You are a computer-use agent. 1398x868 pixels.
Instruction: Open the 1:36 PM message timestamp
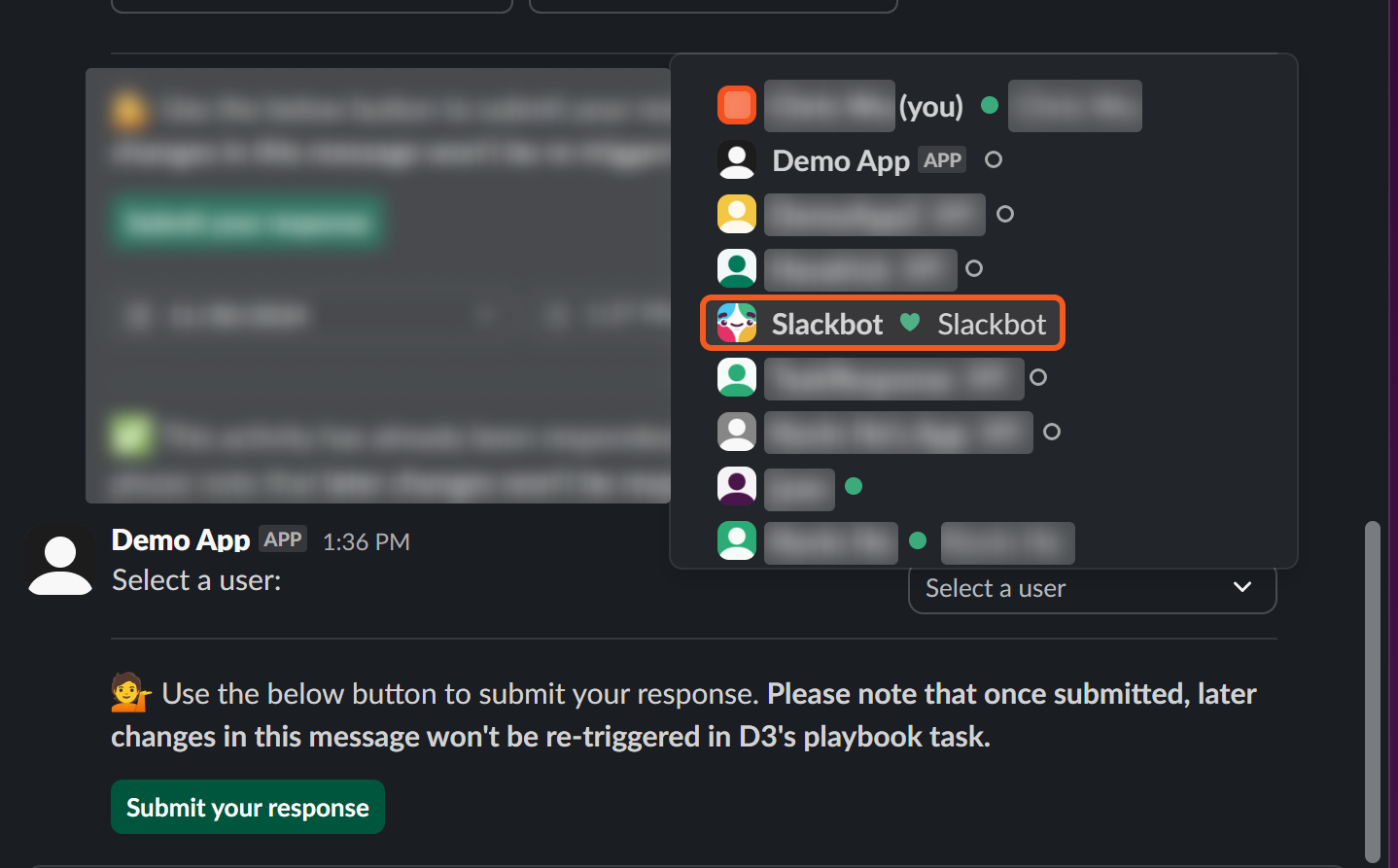(366, 541)
